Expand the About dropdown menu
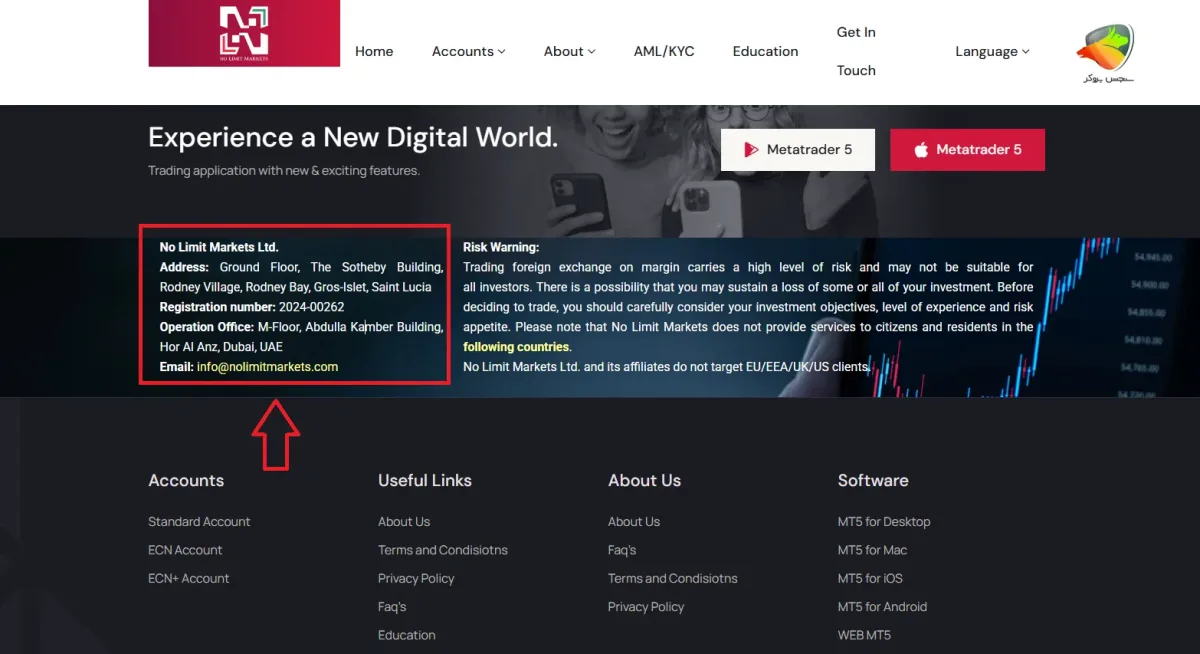 point(569,51)
